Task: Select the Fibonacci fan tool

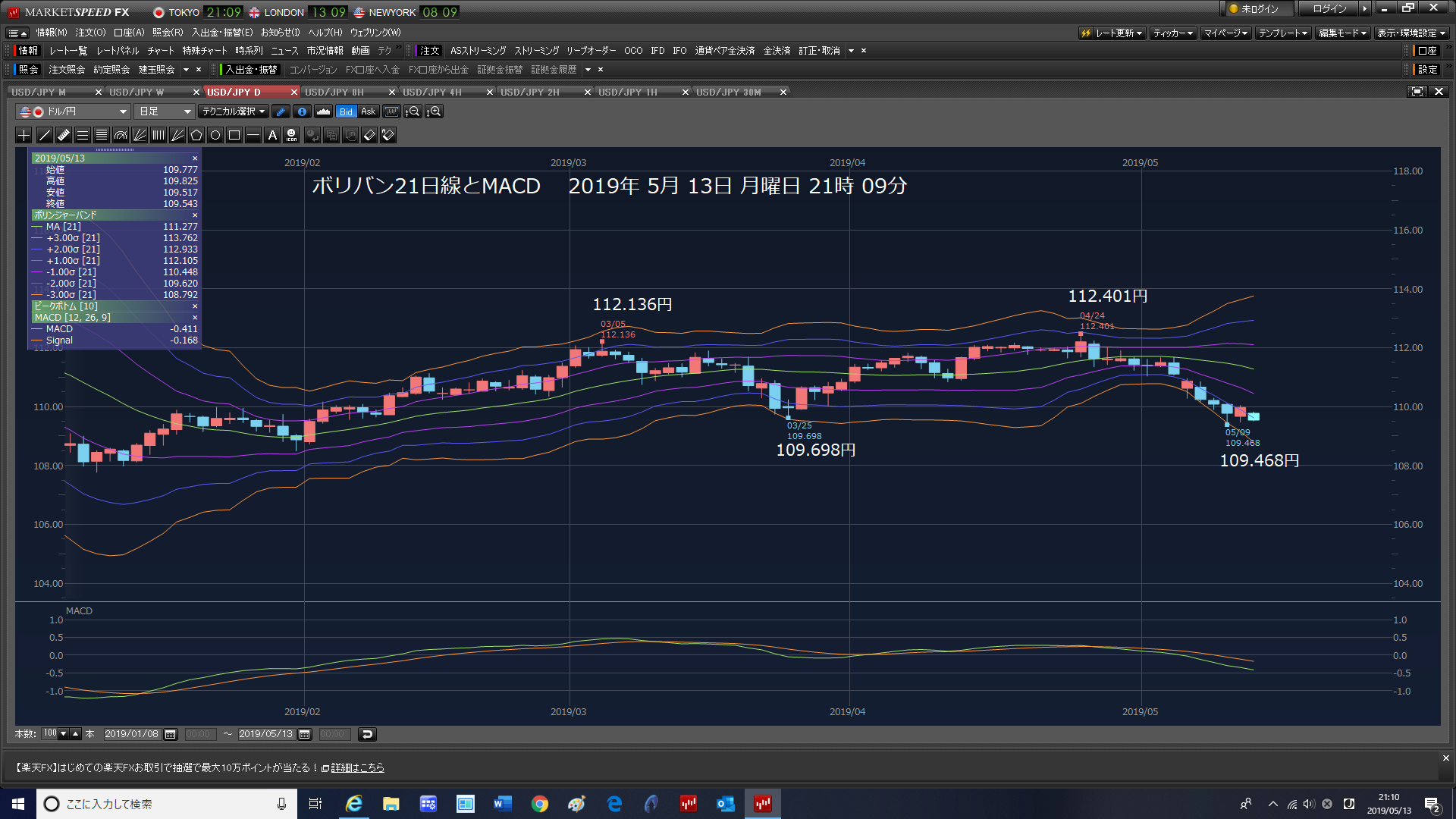Action: [x=140, y=136]
